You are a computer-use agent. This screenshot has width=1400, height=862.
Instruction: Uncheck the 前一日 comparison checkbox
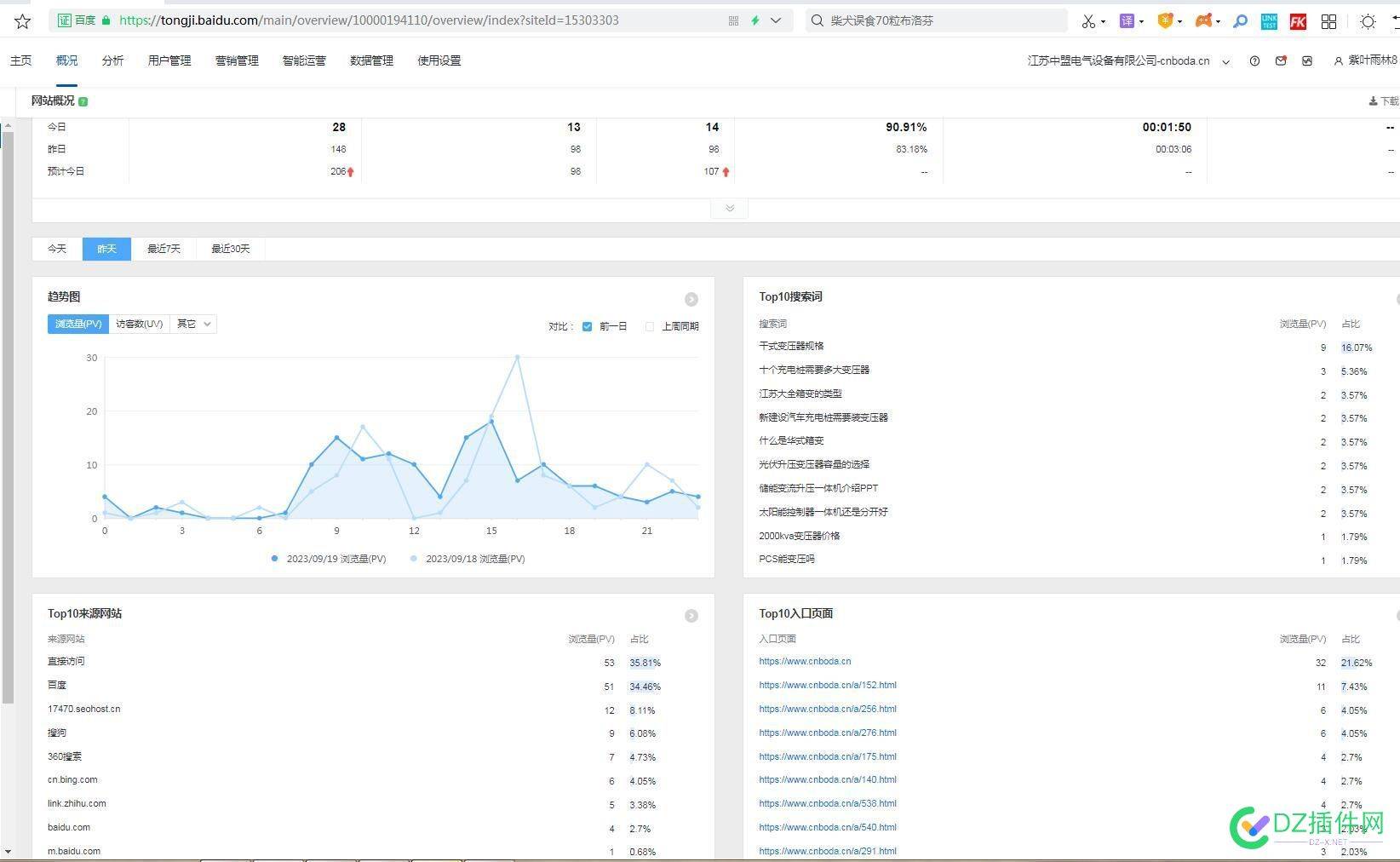587,326
